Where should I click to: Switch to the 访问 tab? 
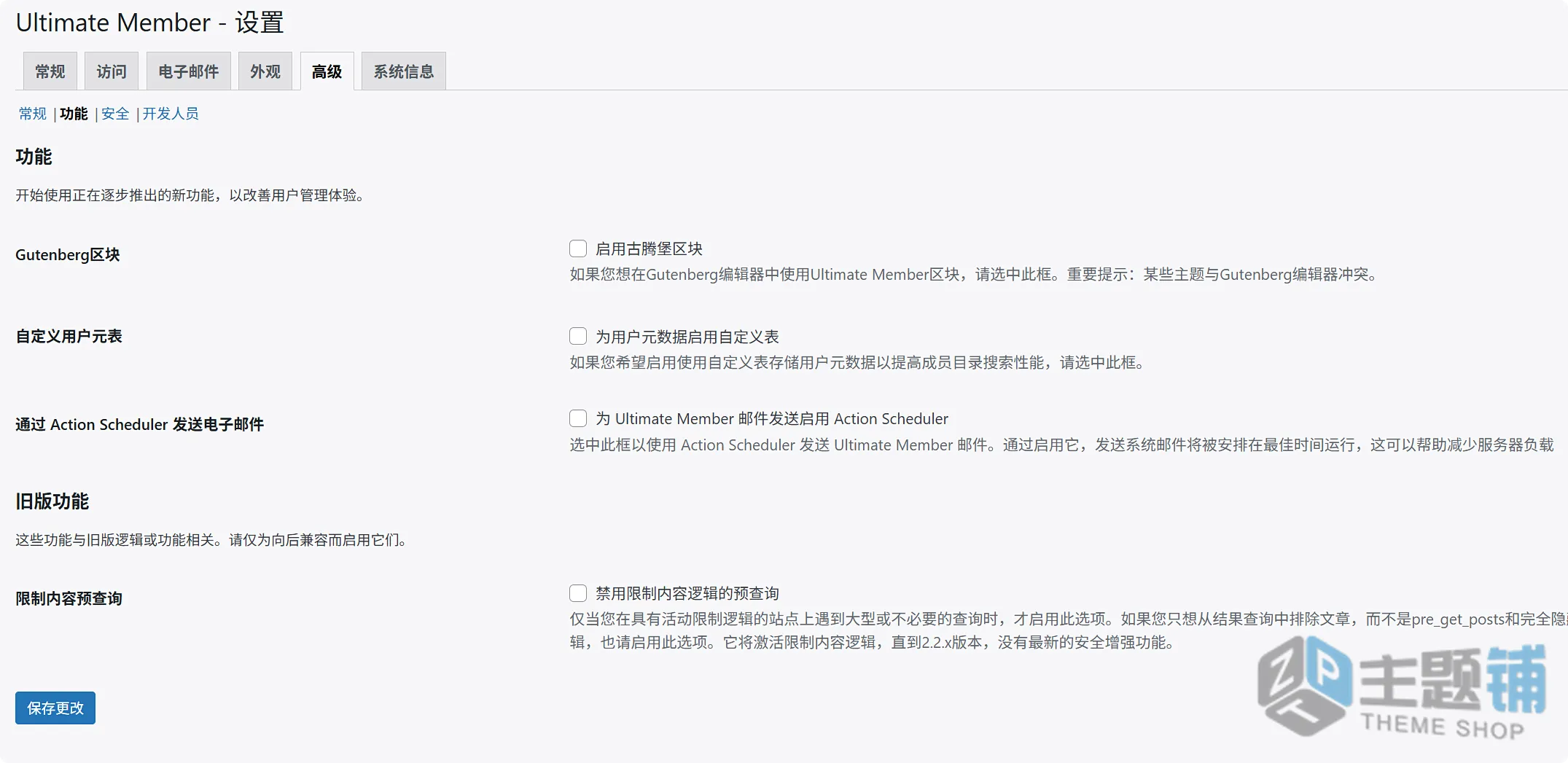tap(112, 71)
